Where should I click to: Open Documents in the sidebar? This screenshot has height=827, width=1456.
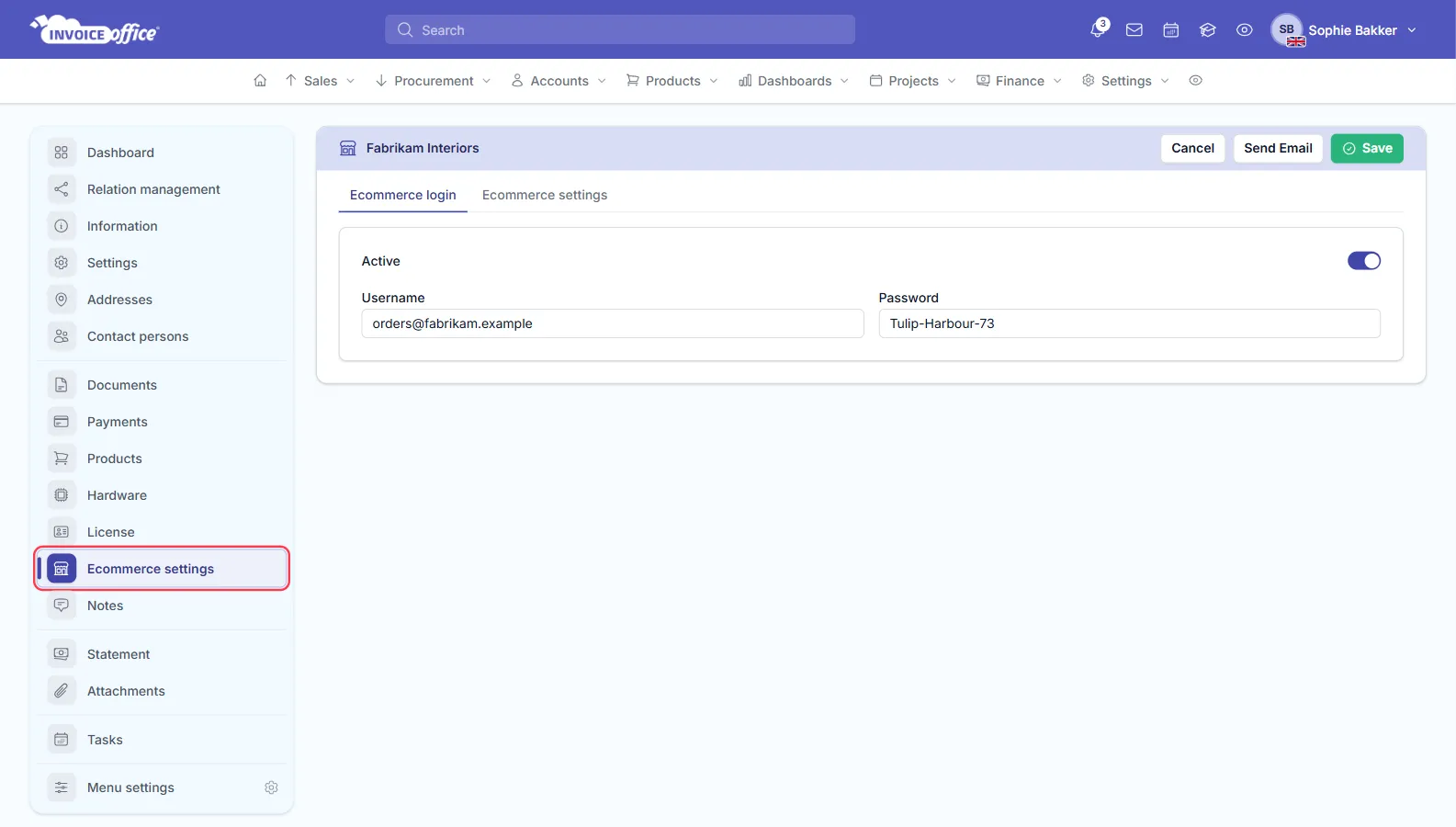click(x=162, y=385)
